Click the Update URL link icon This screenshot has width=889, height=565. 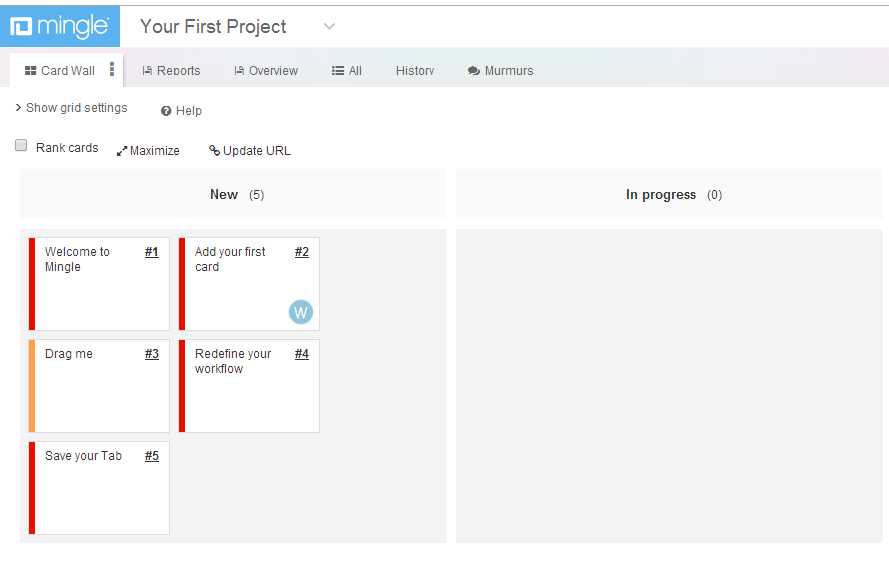[x=214, y=151]
